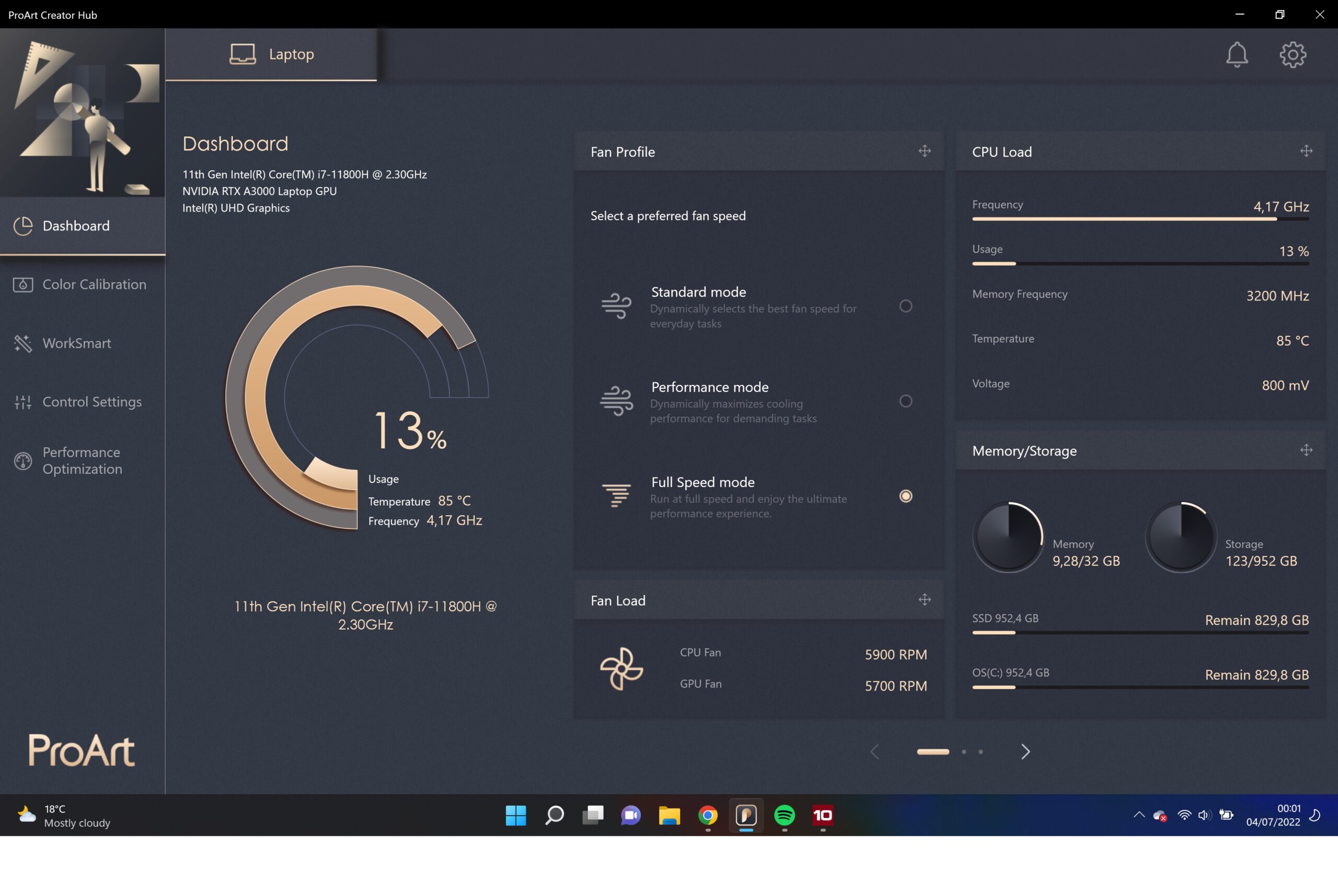Image resolution: width=1338 pixels, height=896 pixels.
Task: Open taskbar Search
Action: tap(554, 816)
